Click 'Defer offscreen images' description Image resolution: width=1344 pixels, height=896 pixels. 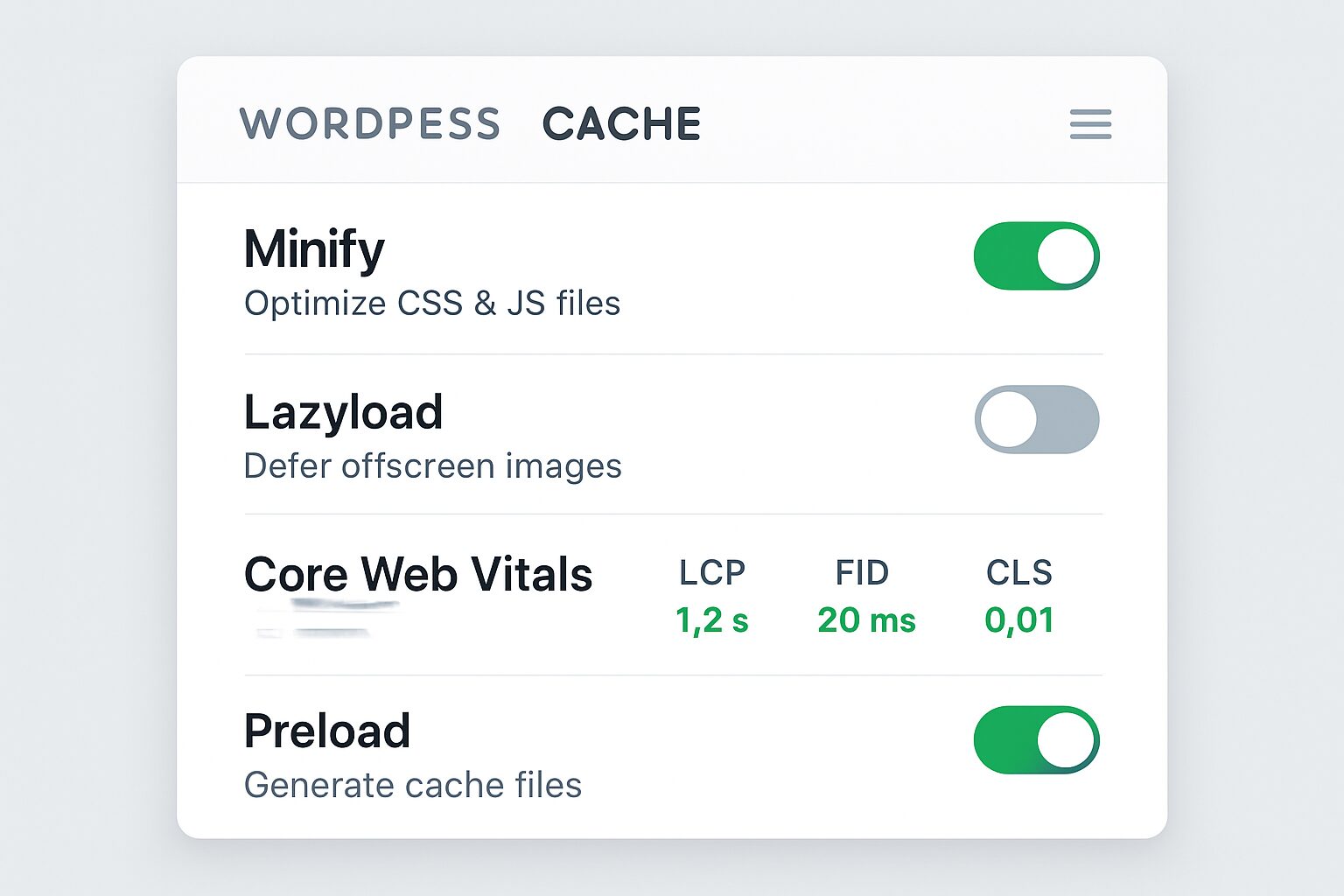432,465
